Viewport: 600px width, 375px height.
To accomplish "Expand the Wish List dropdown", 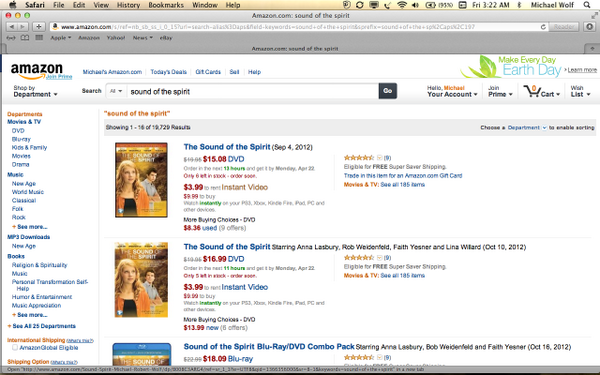I will point(580,91).
